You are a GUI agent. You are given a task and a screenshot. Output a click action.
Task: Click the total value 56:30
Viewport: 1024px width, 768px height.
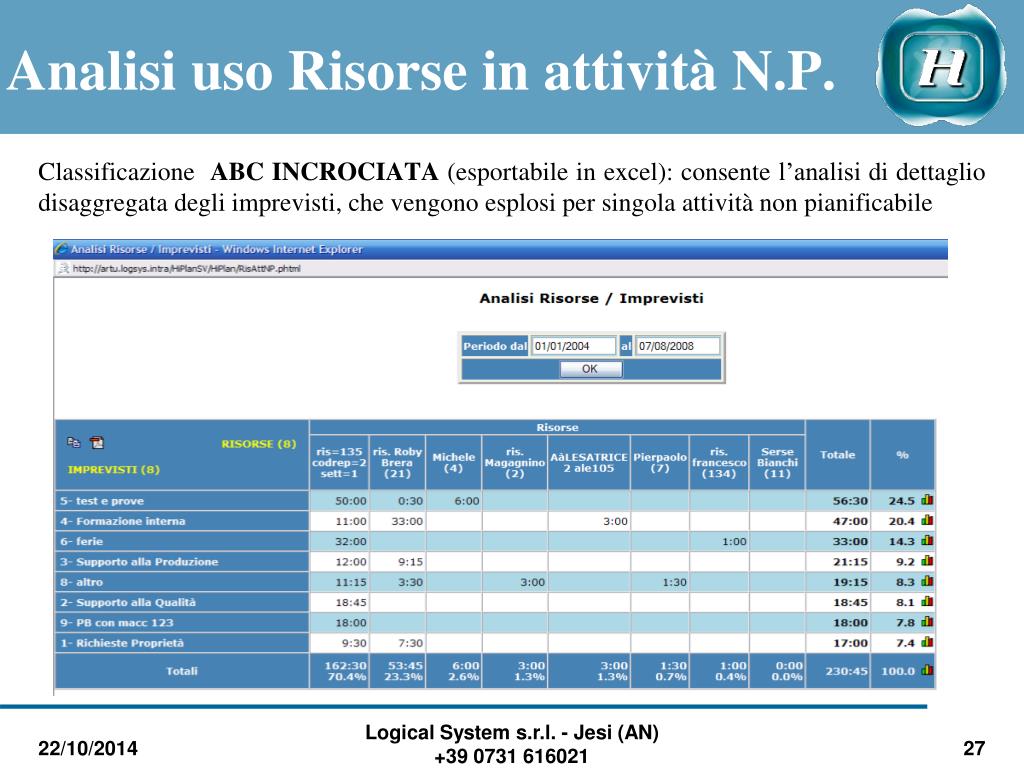coord(850,501)
